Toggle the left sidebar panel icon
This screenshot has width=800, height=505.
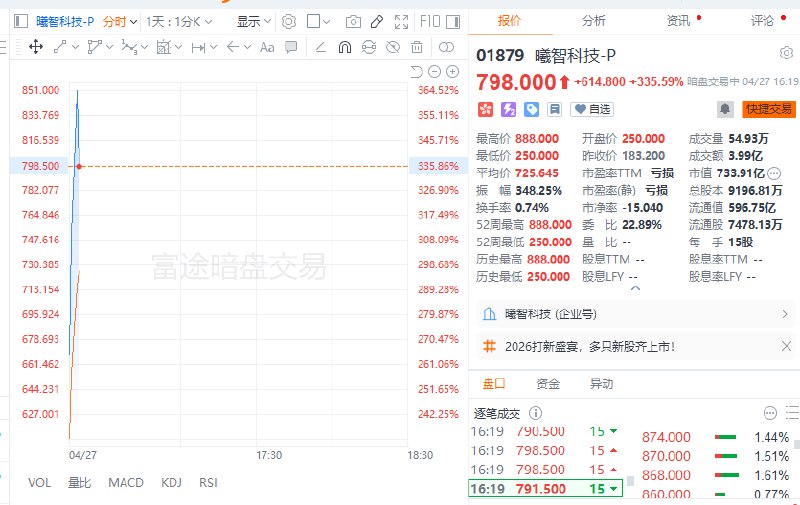pos(21,21)
